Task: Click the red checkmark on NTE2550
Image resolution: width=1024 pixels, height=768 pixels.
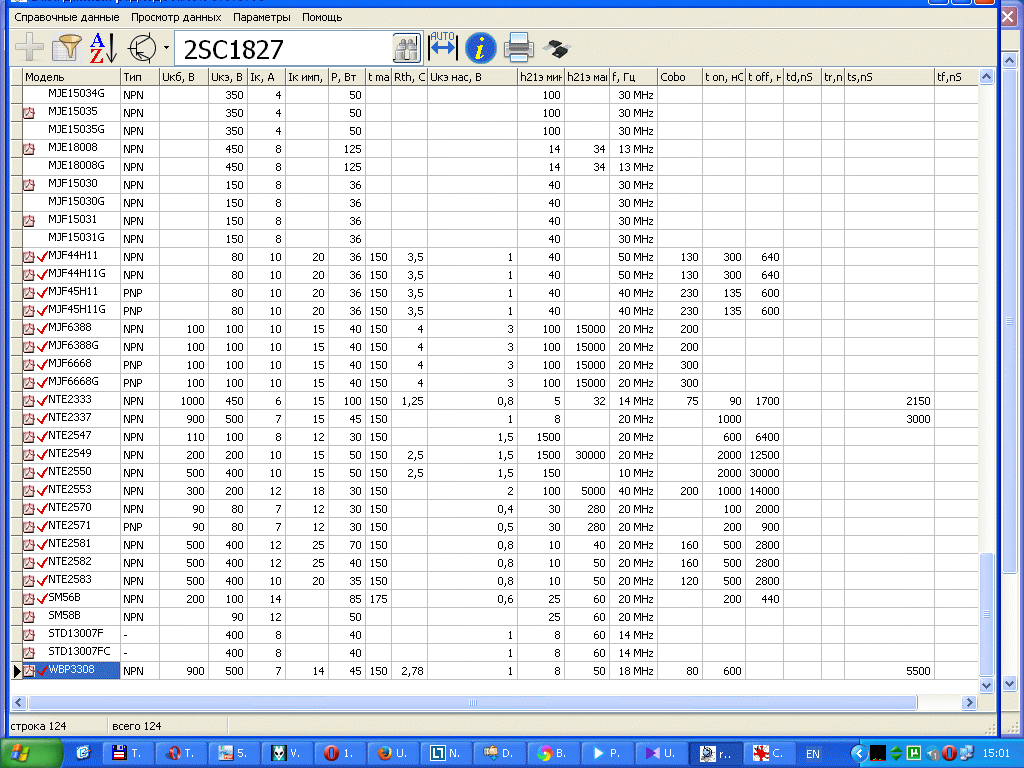Action: [42, 473]
